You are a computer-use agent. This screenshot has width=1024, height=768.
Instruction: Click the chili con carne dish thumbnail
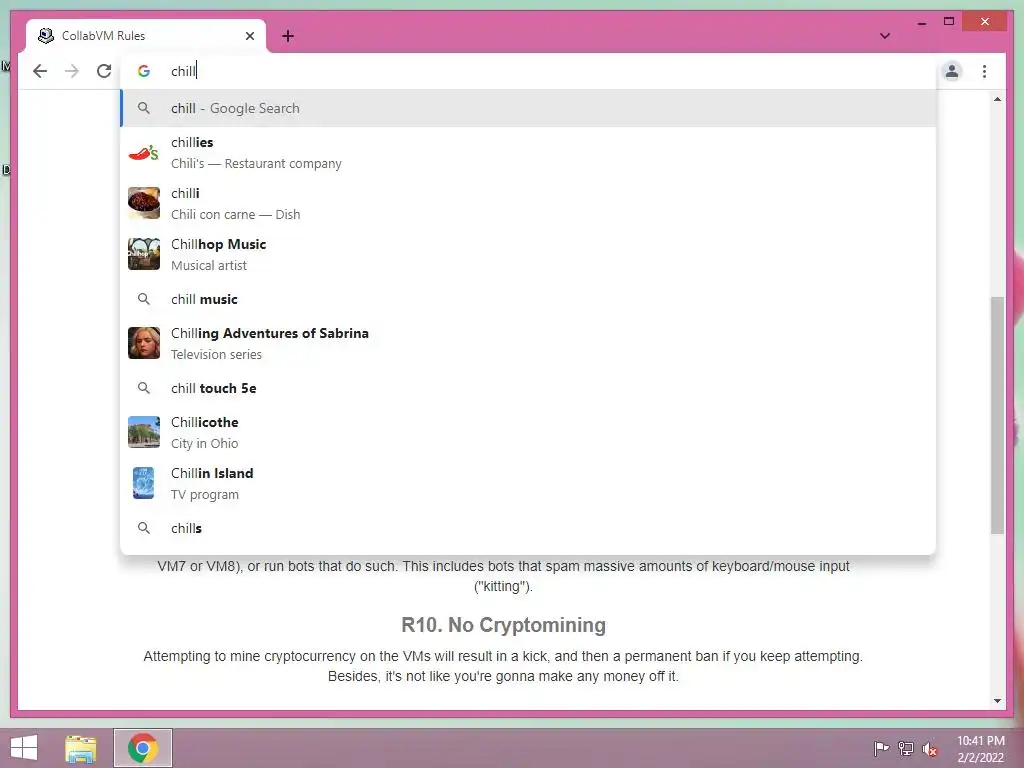pyautogui.click(x=144, y=203)
